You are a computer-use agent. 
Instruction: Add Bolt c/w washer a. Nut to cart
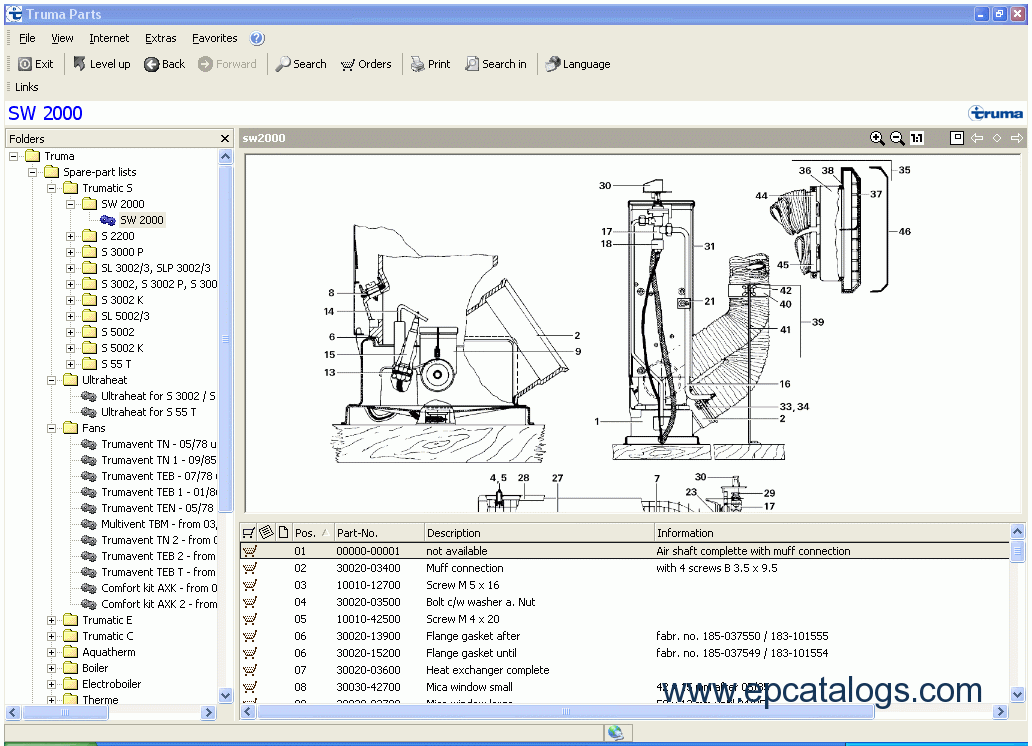pyautogui.click(x=249, y=602)
